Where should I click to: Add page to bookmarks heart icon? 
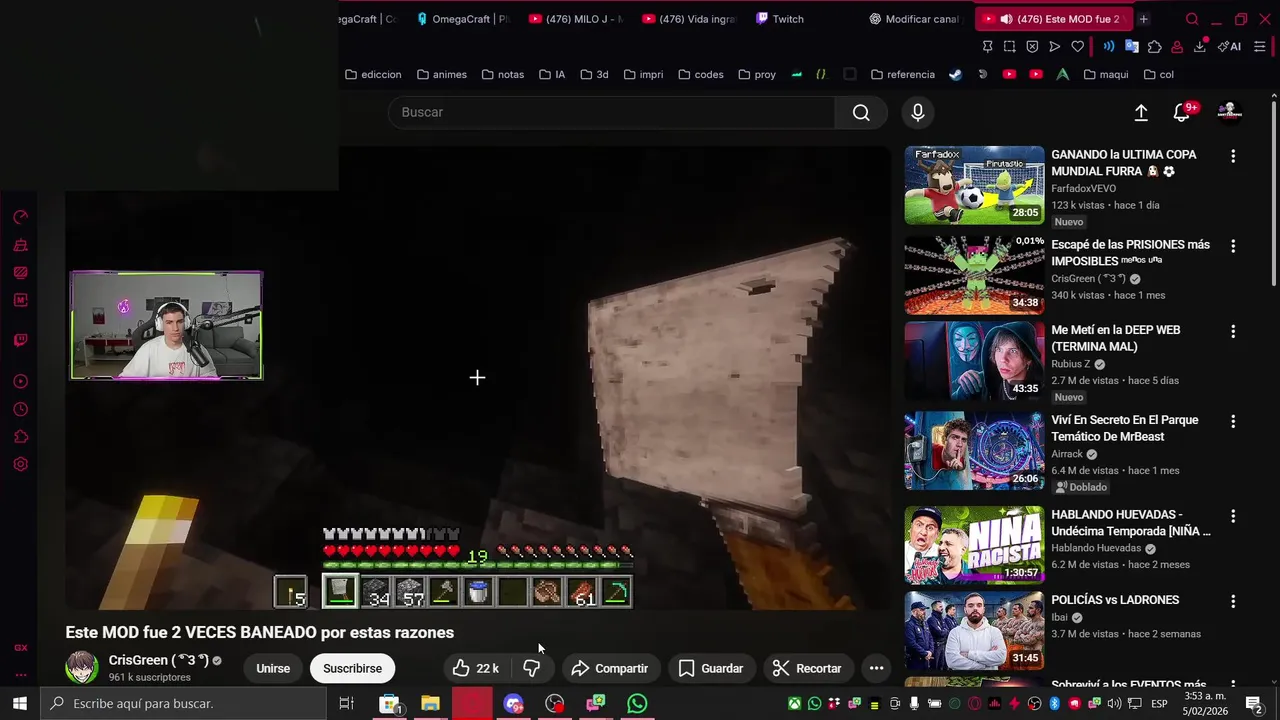tap(1077, 46)
